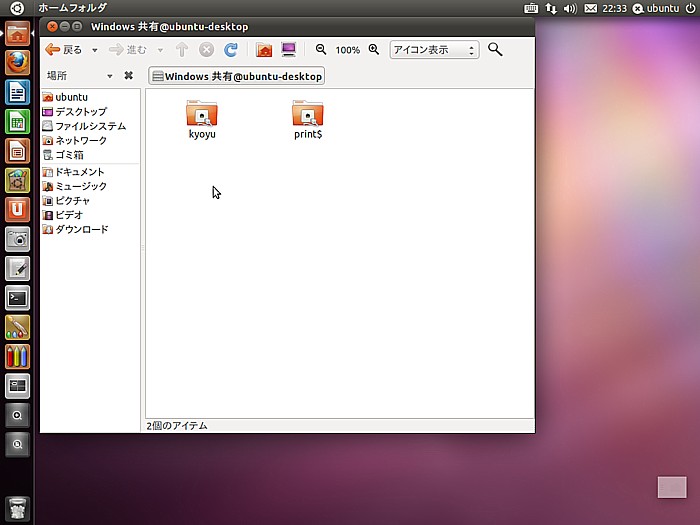Image resolution: width=700 pixels, height=525 pixels.
Task: Open Ubuntu One in the launcher
Action: 17,209
